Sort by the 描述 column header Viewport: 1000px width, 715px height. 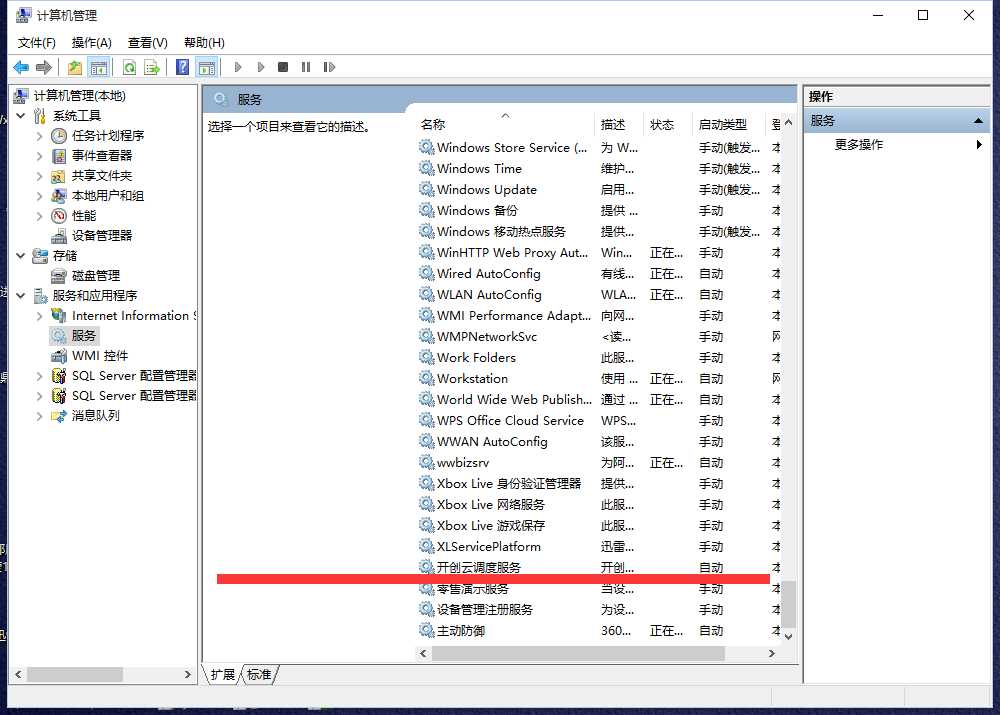pos(613,124)
